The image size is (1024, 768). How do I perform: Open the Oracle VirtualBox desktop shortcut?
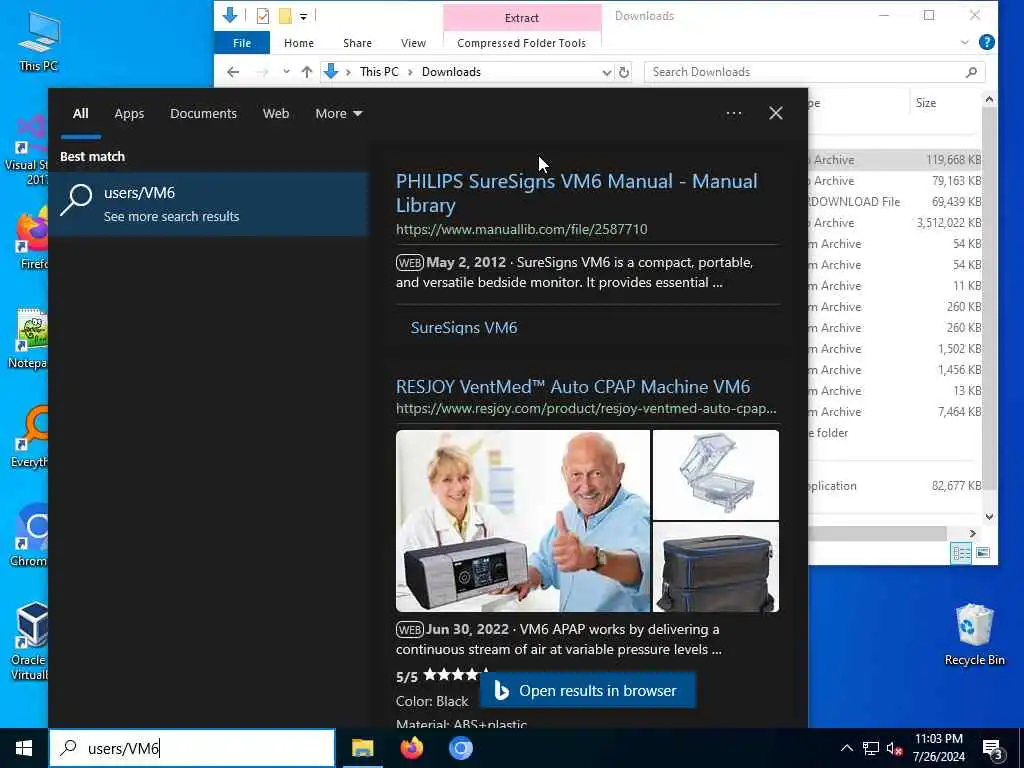[x=29, y=640]
